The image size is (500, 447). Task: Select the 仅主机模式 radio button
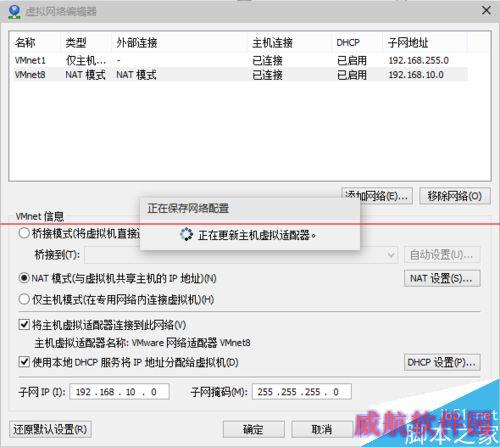pos(24,299)
